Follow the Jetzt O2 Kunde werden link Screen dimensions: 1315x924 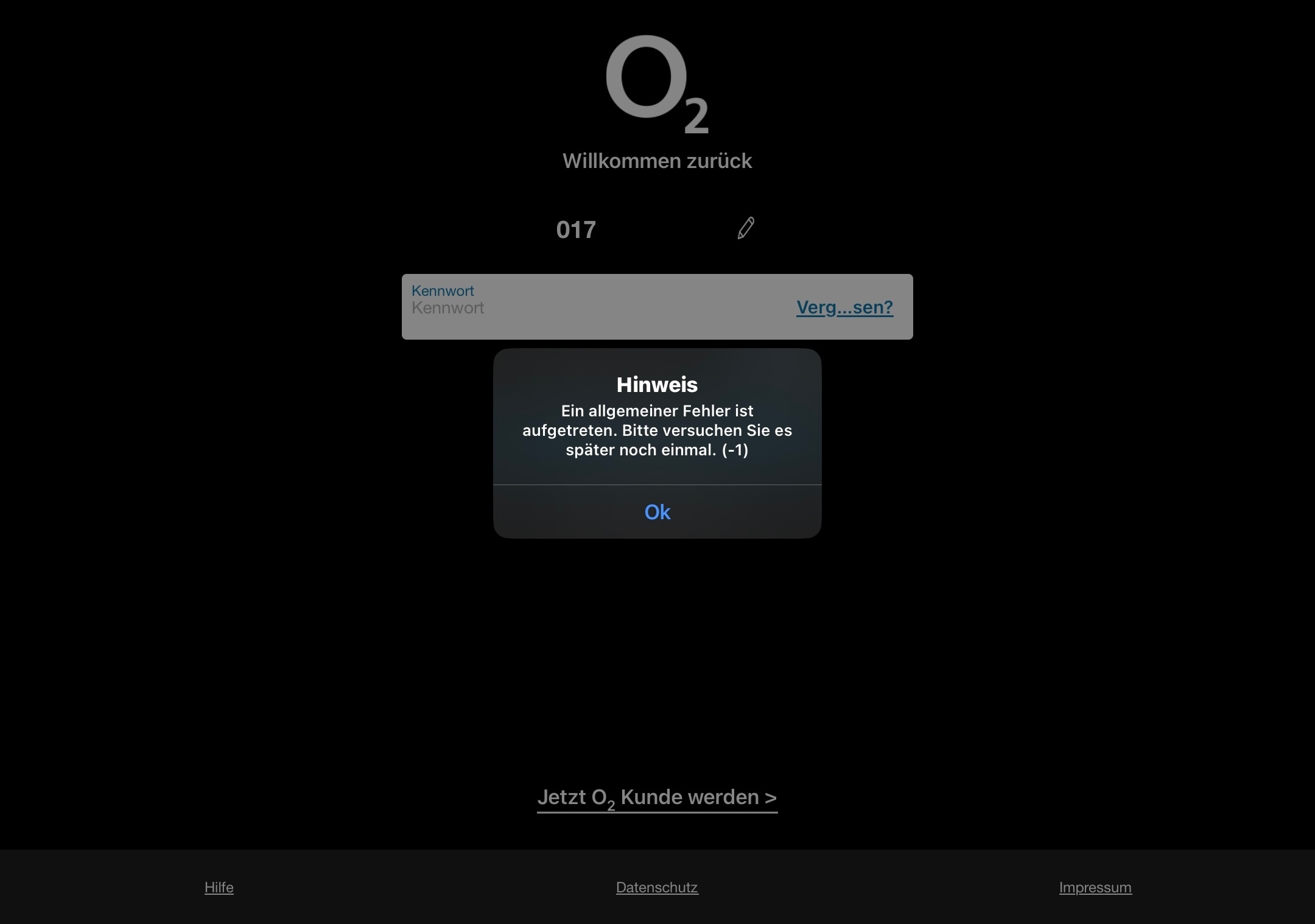point(657,798)
